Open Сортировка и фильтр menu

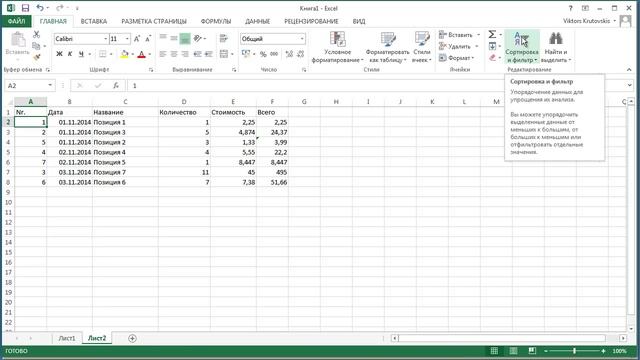click(522, 47)
